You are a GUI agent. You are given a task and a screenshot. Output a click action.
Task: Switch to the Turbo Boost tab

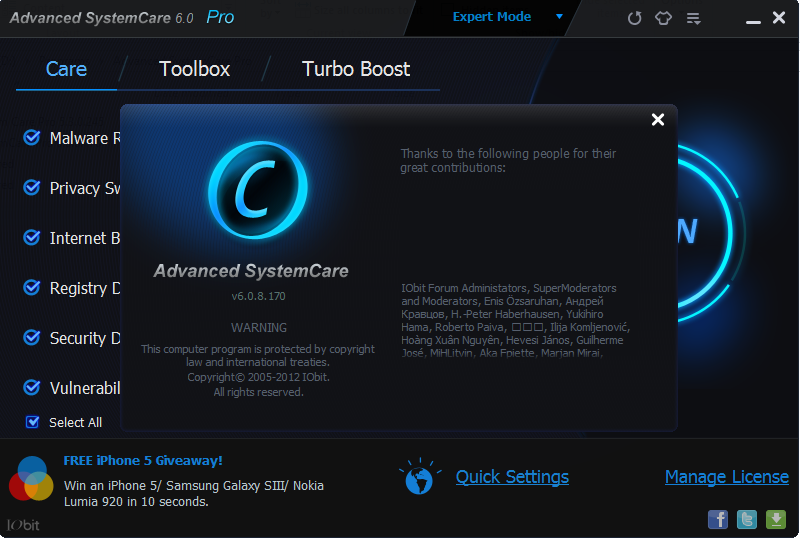click(356, 69)
